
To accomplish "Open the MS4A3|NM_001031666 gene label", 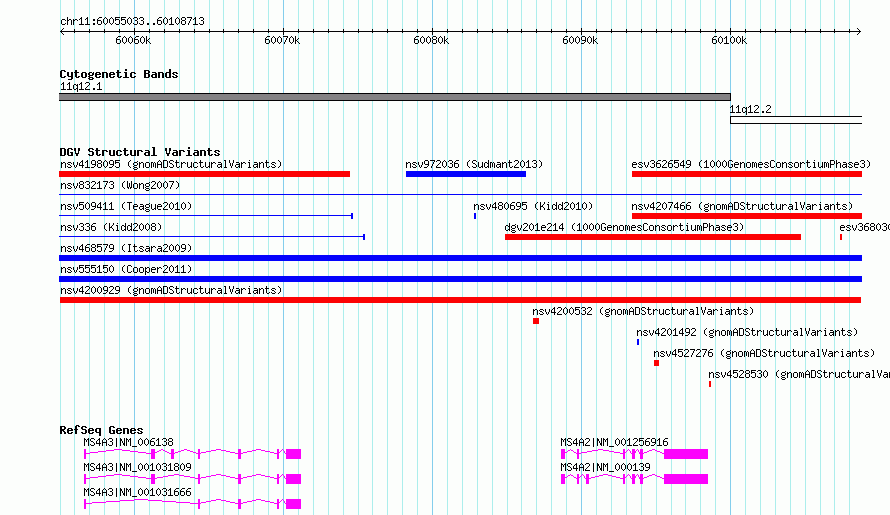I will pyautogui.click(x=137, y=492).
